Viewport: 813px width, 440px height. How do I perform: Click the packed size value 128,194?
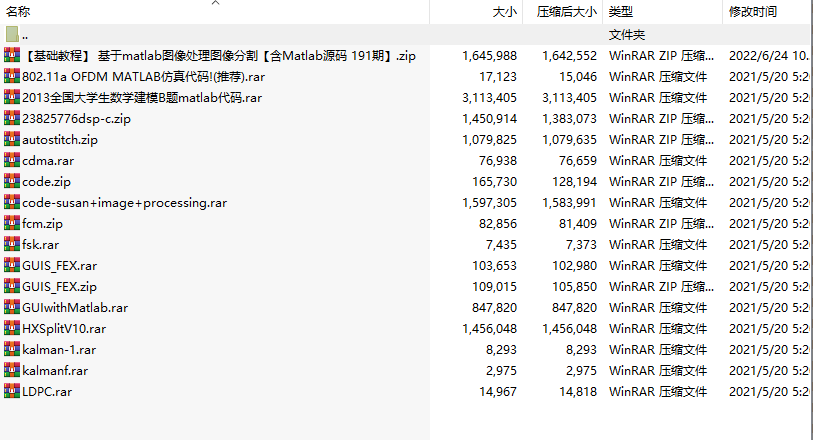[574, 181]
